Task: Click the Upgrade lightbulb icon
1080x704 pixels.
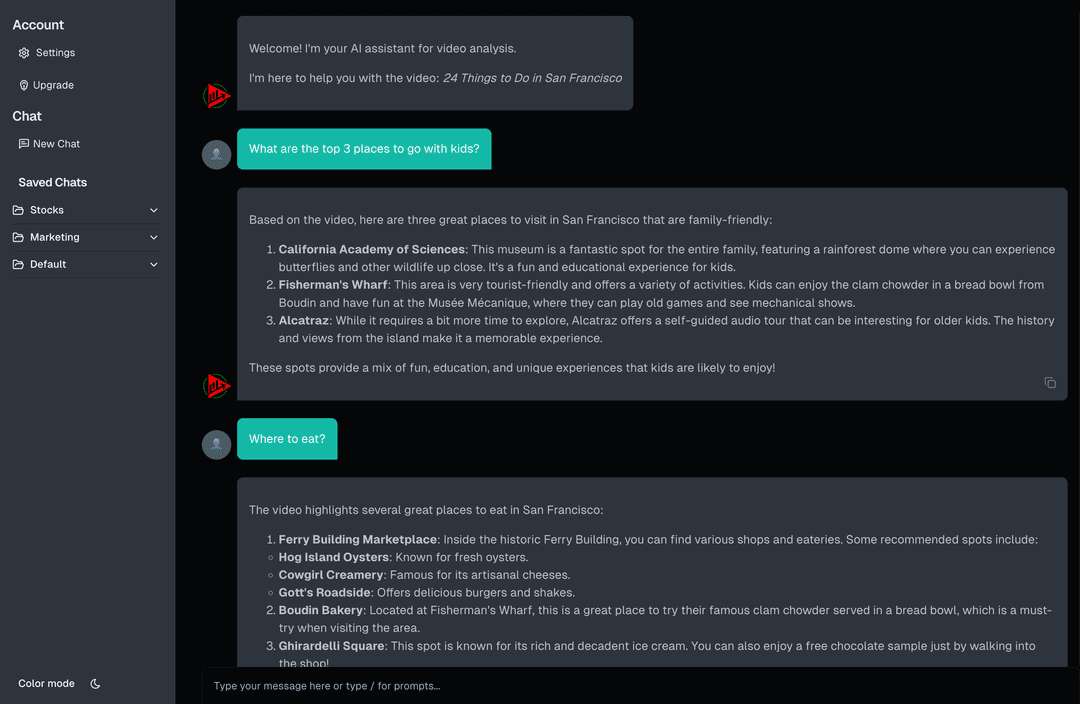Action: 22,85
